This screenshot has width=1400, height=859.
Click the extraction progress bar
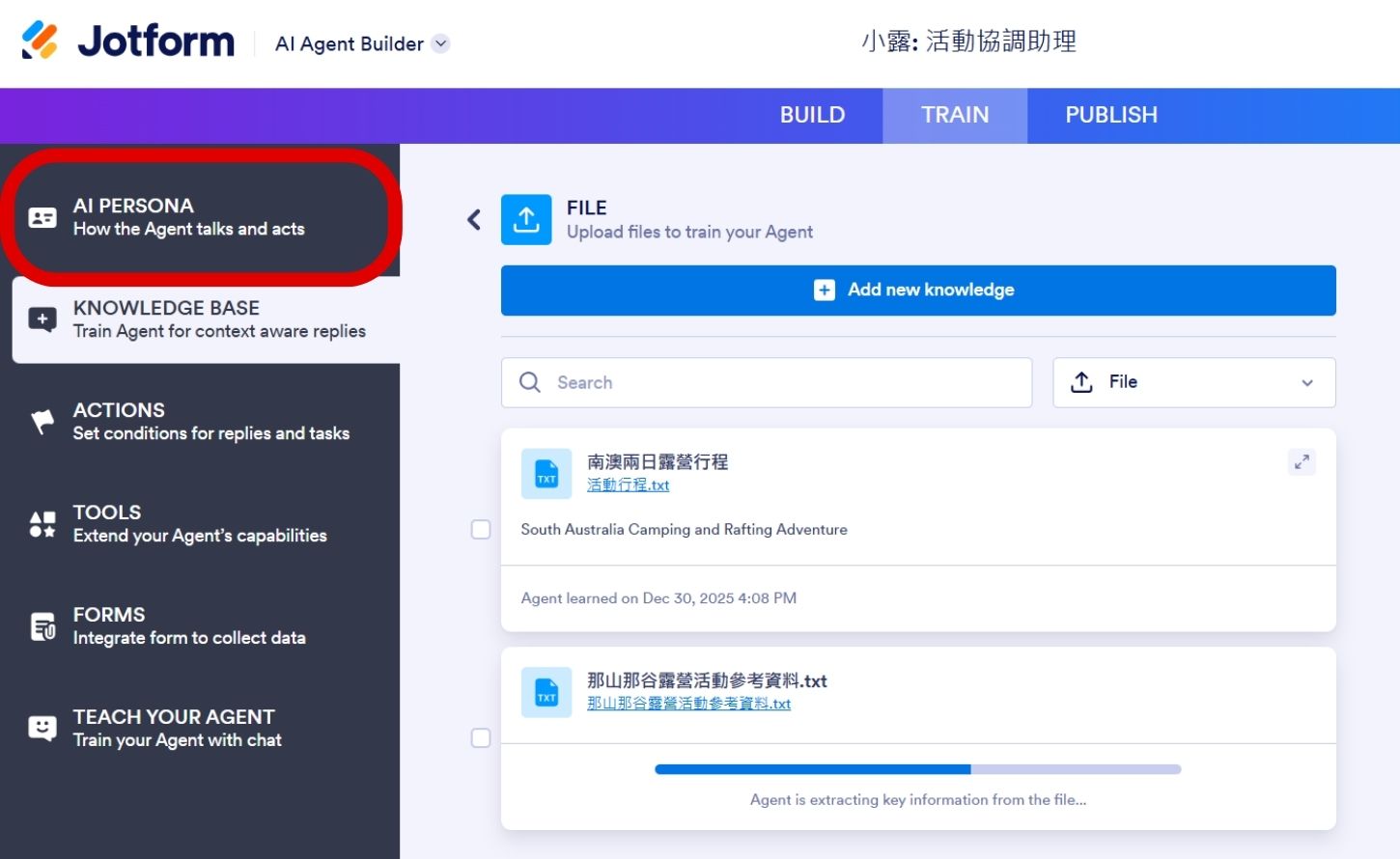[917, 769]
